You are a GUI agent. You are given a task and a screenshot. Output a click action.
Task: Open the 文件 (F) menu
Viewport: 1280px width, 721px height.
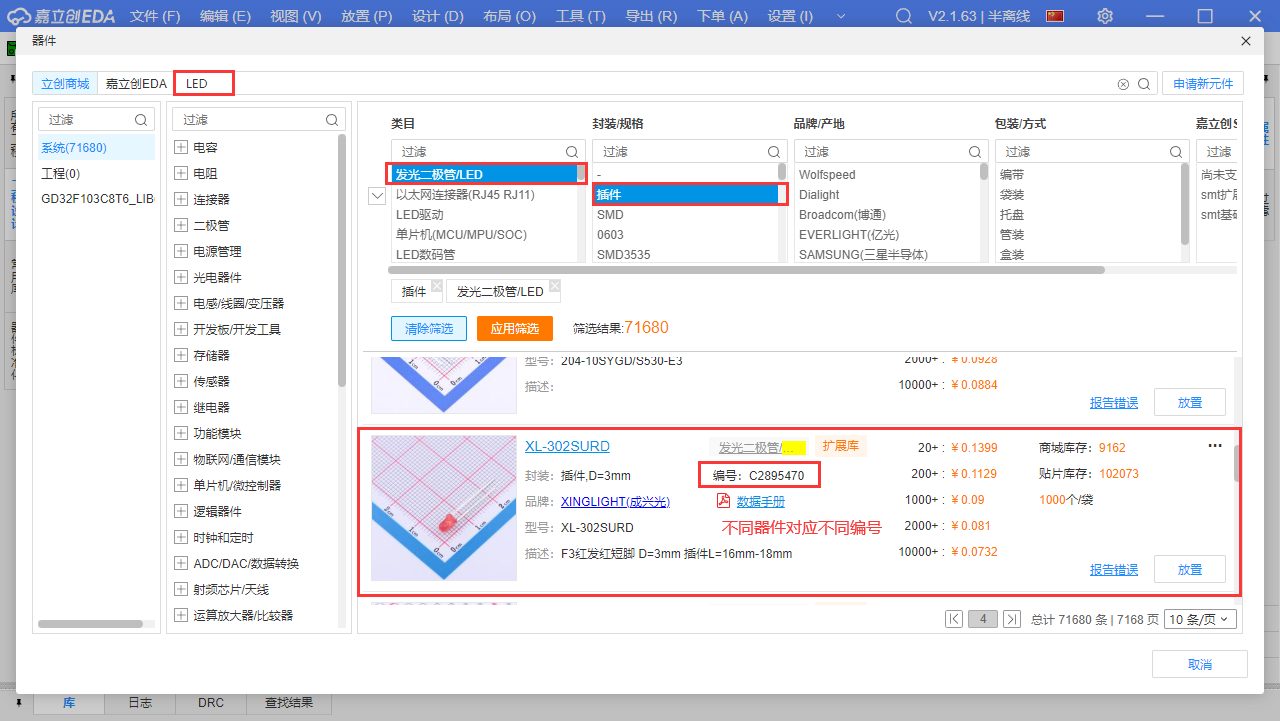pos(155,16)
